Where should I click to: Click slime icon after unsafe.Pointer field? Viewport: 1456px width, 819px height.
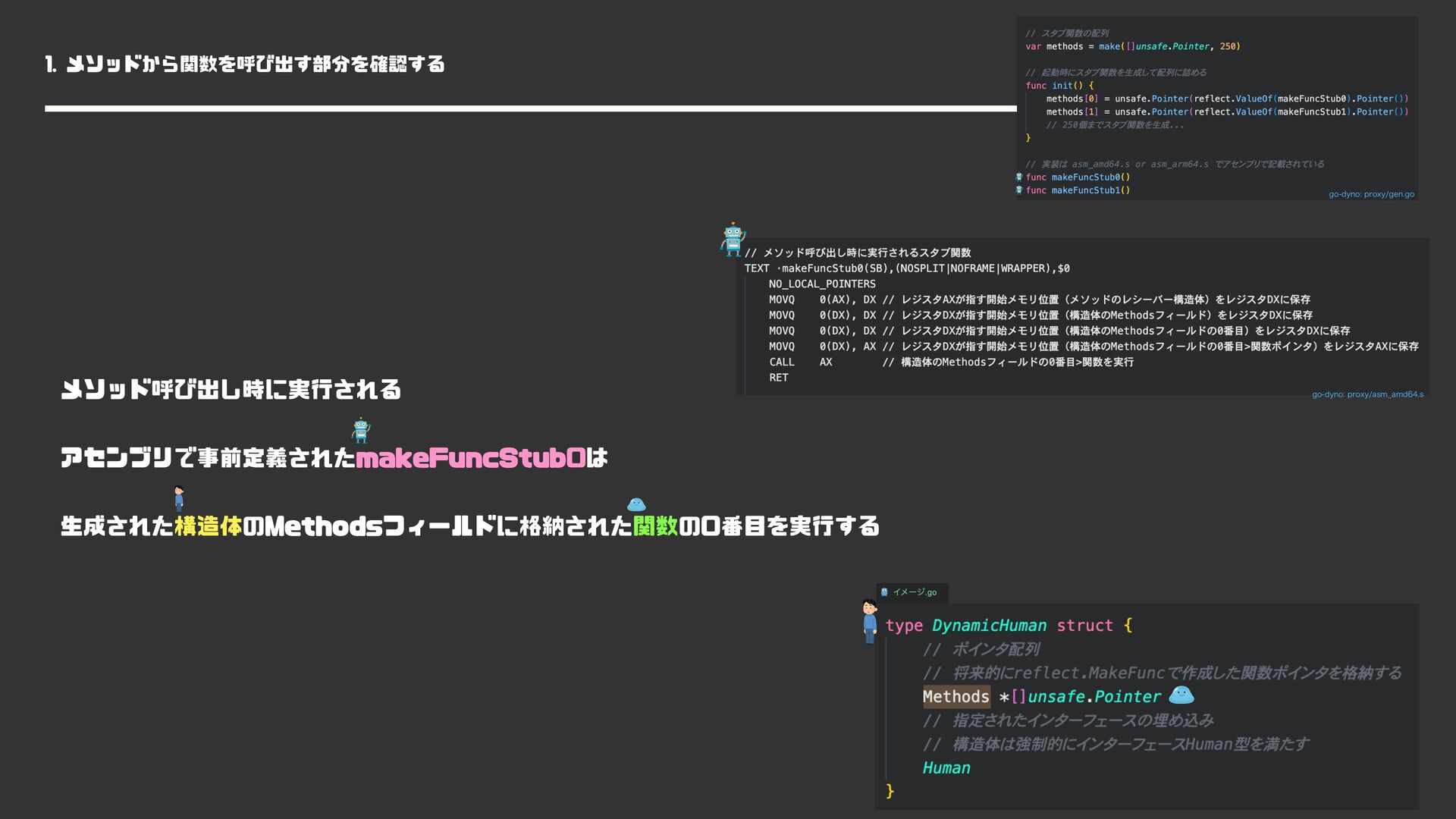(1181, 695)
